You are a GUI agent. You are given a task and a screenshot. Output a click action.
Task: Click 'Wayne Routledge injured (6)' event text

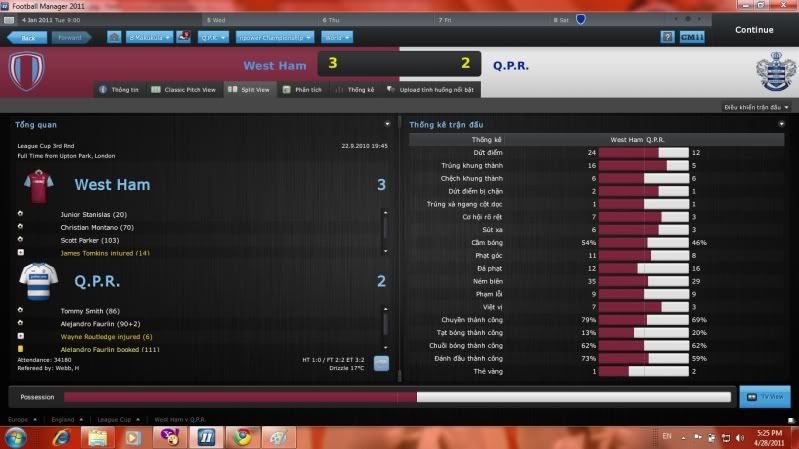pyautogui.click(x=106, y=336)
